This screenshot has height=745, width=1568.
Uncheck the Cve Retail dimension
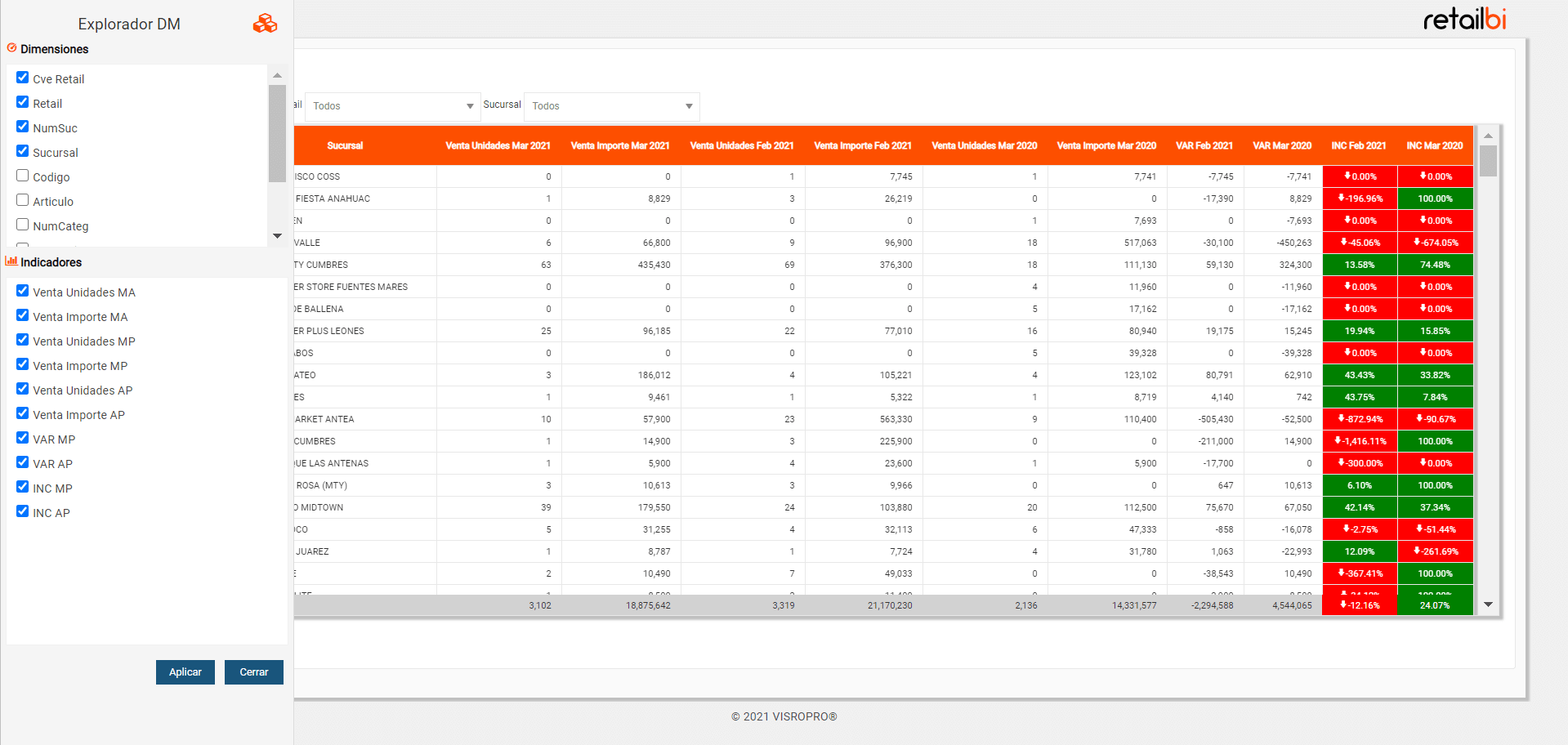21,78
